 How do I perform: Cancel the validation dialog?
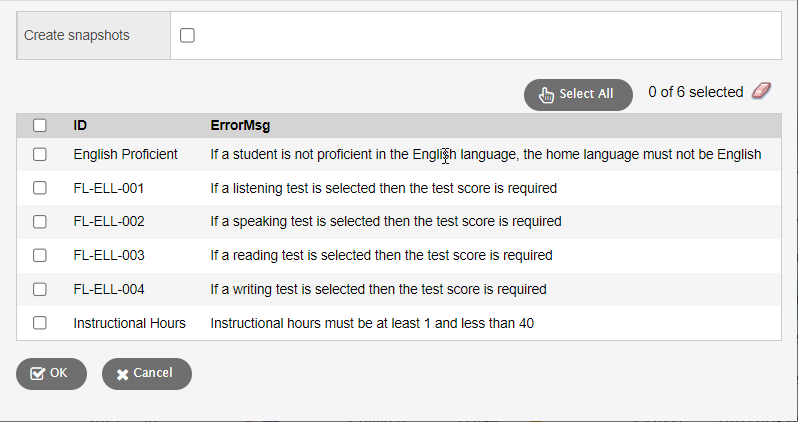[x=147, y=374]
